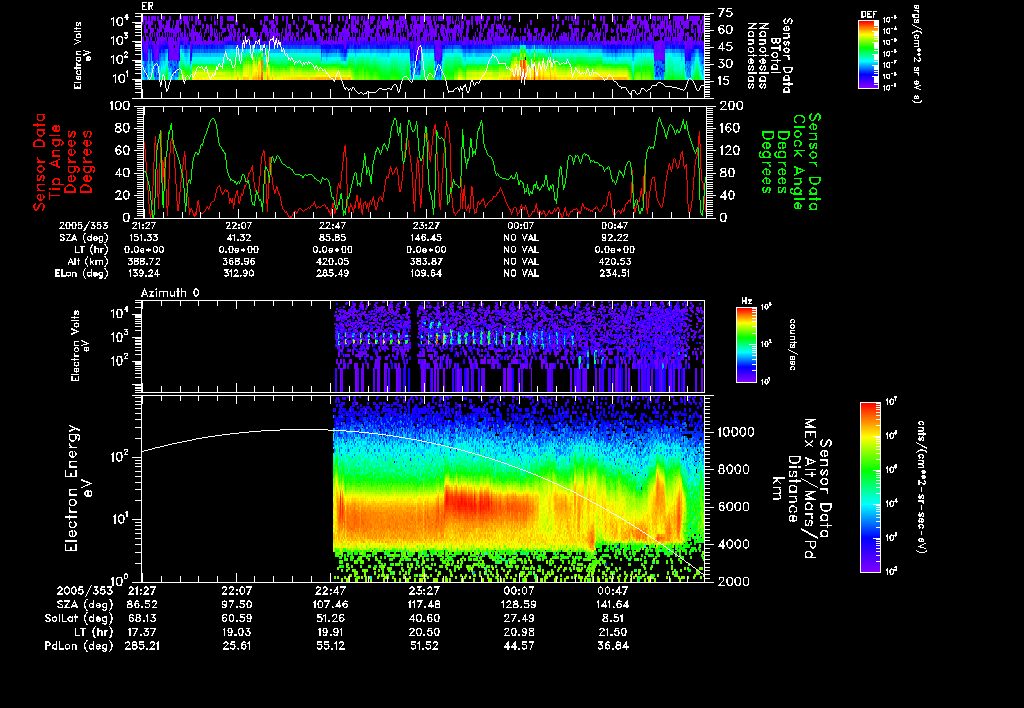Select the 'ER' panel title
1024x708 pixels.
pos(147,7)
